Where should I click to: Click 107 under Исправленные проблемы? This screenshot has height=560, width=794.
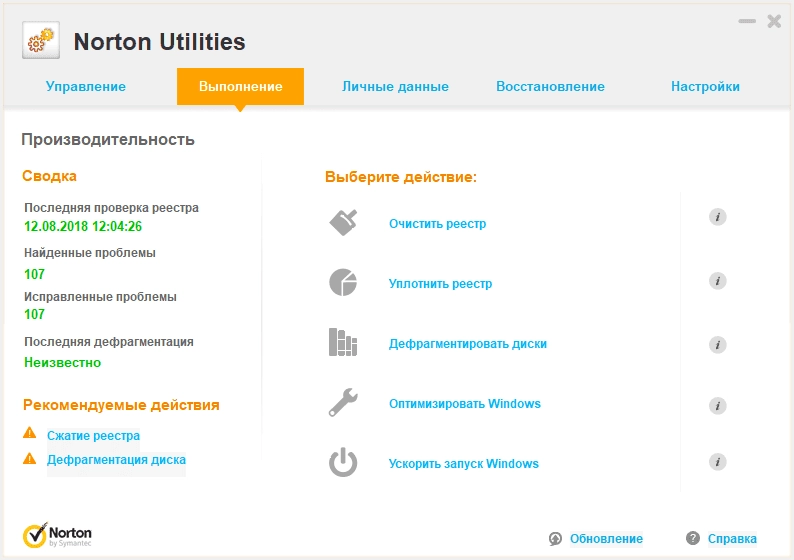(34, 314)
